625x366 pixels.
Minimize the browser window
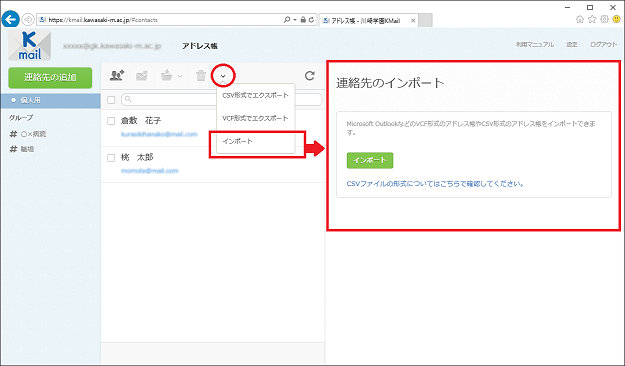coord(568,7)
